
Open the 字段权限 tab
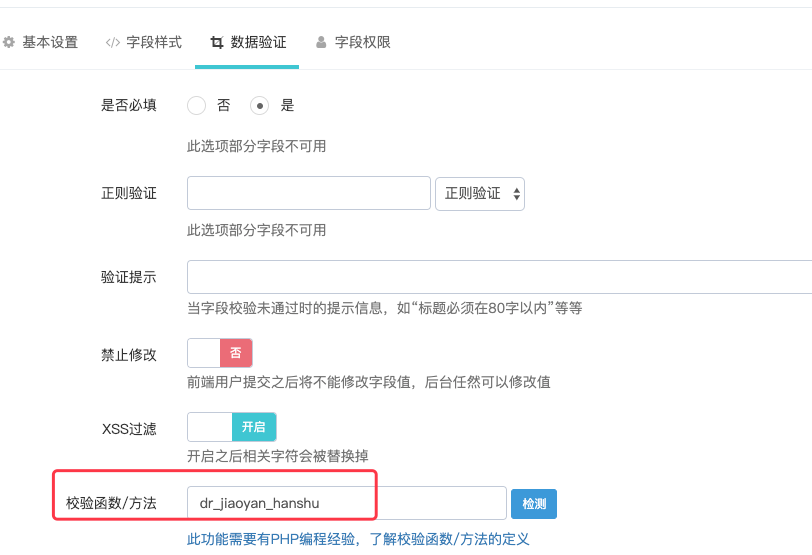tap(353, 42)
